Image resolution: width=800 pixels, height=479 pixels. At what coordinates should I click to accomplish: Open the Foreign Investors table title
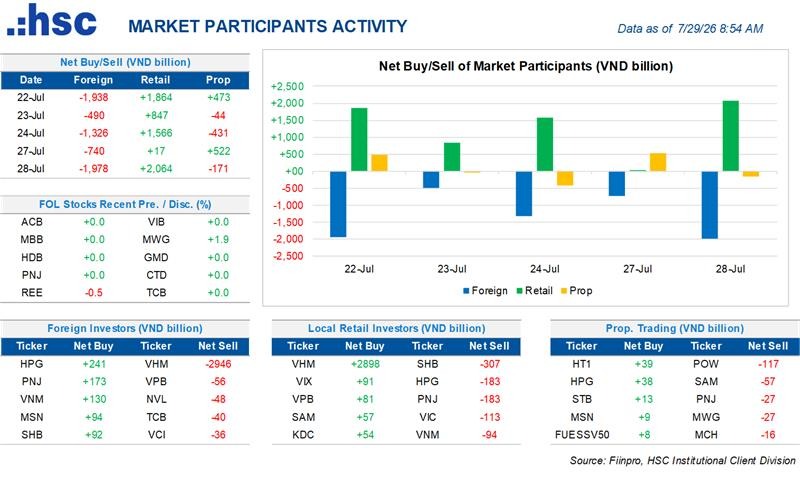(125, 329)
